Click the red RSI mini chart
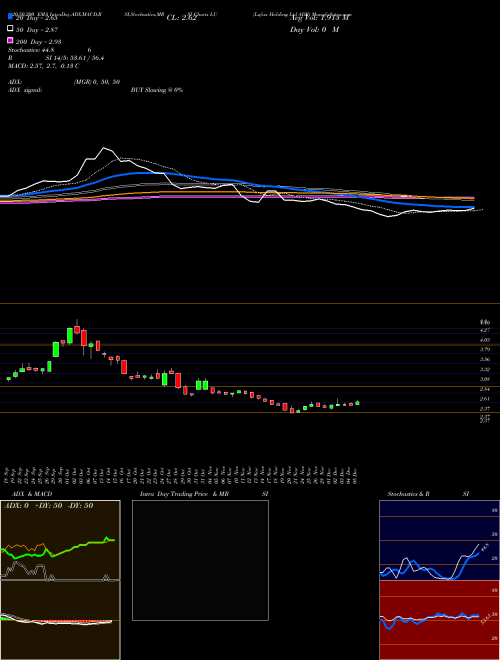The height and width of the screenshot is (660, 500). 439,620
